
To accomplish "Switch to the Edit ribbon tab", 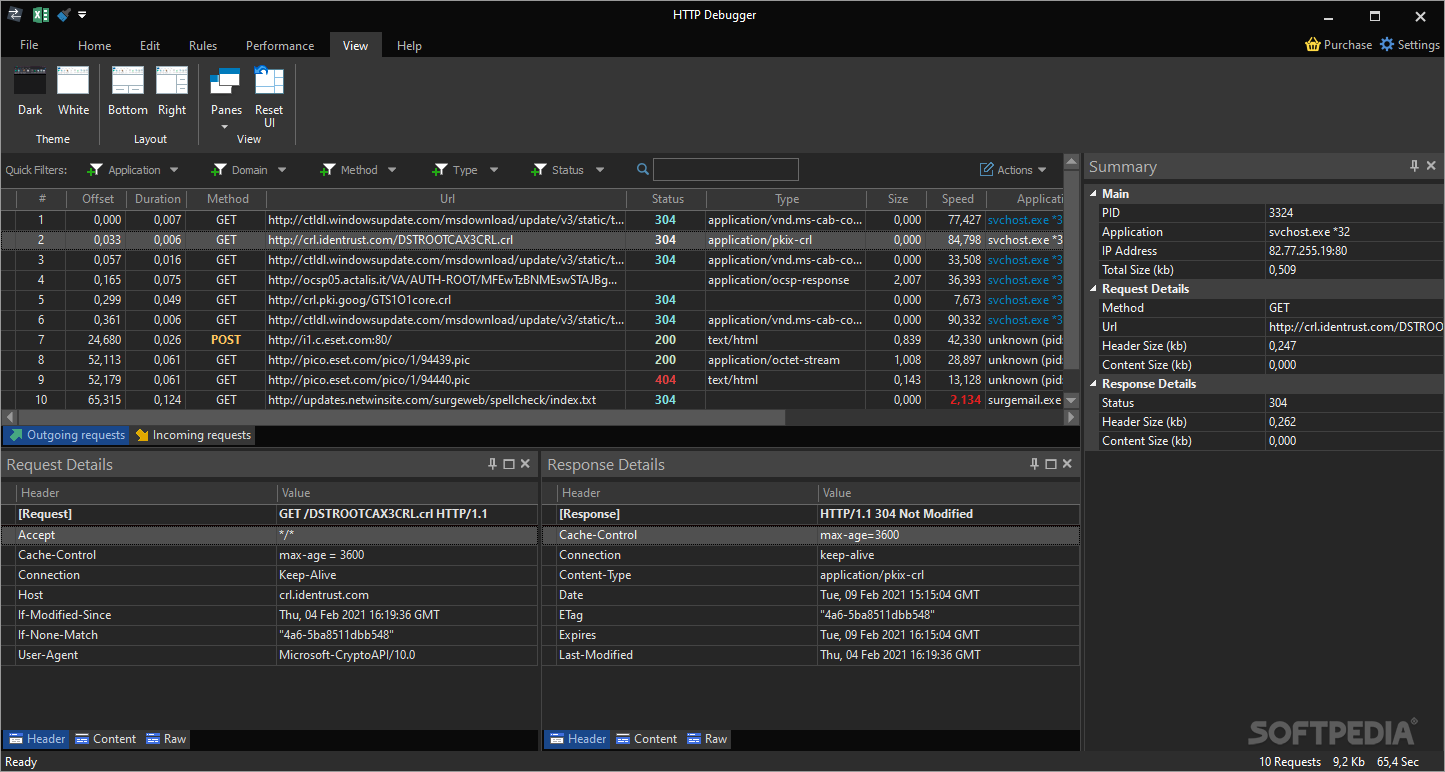I will tap(150, 46).
